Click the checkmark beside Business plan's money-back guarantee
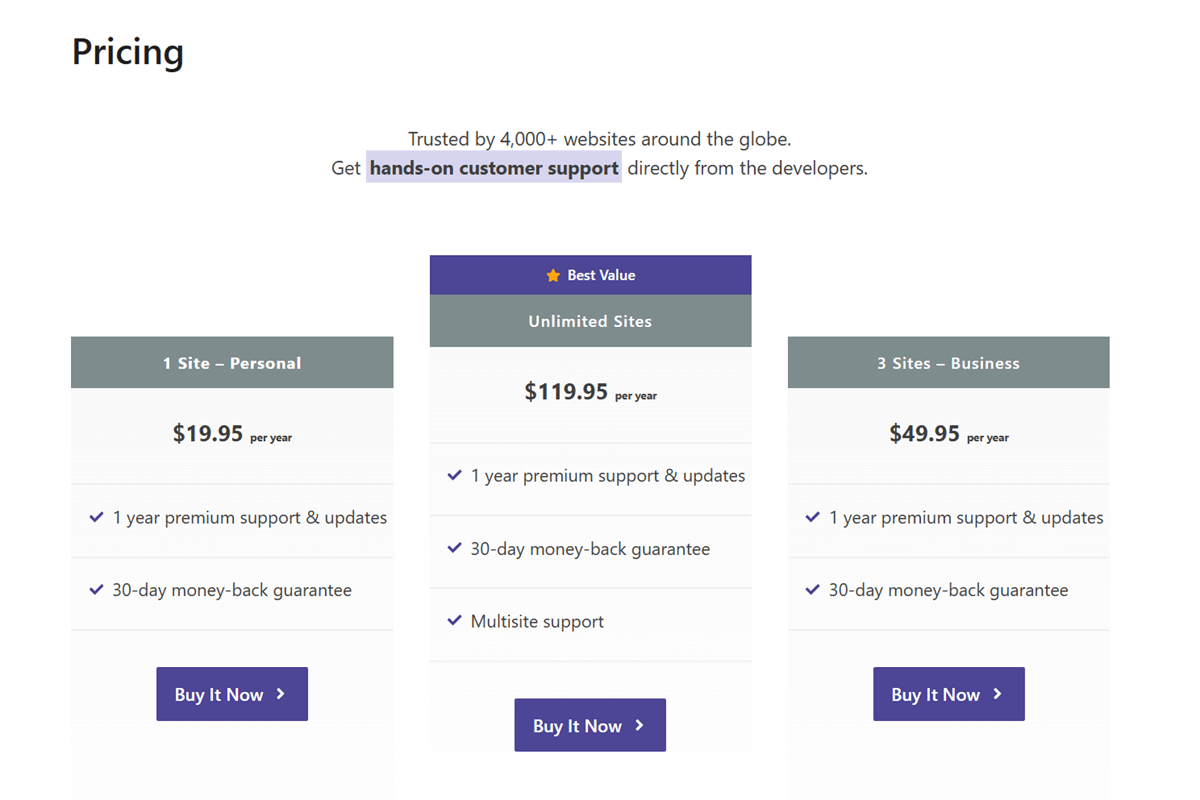The image size is (1200, 800). [812, 590]
